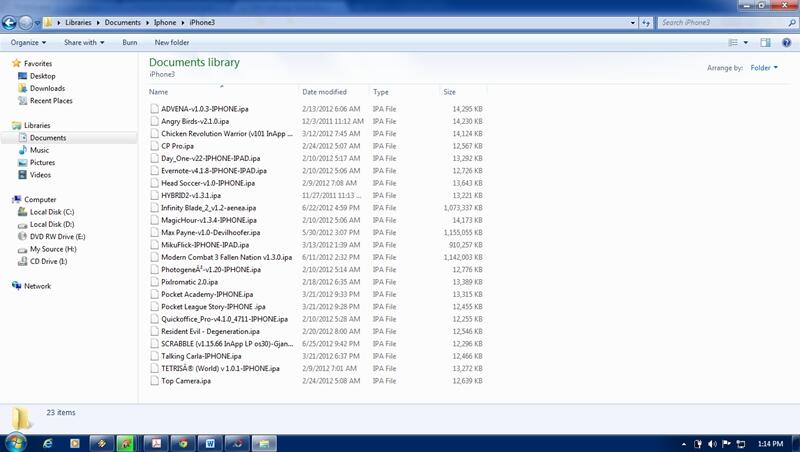Select Computer in navigation pane

[x=40, y=199]
